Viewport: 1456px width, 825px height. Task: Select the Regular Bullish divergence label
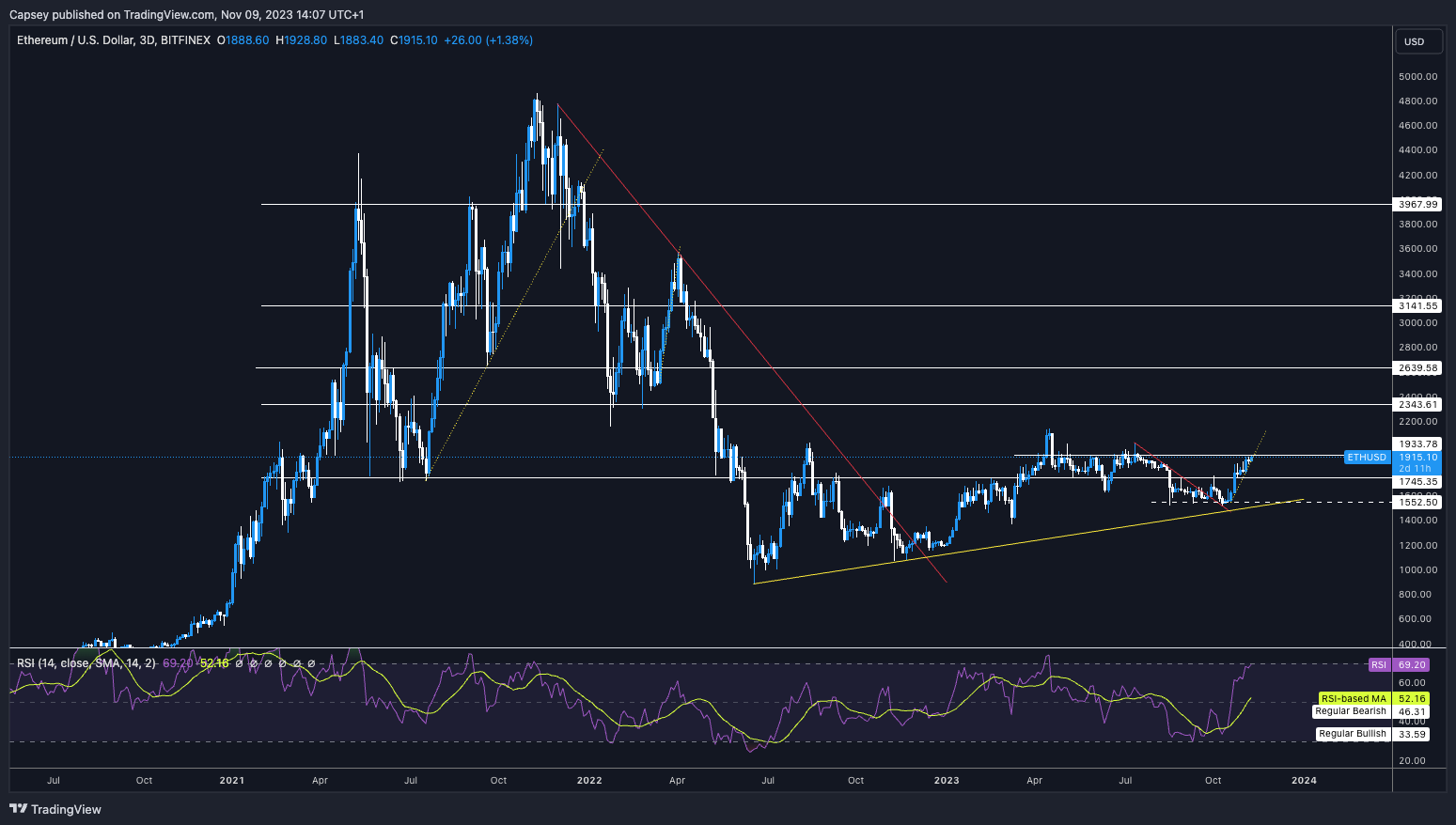click(x=1352, y=734)
